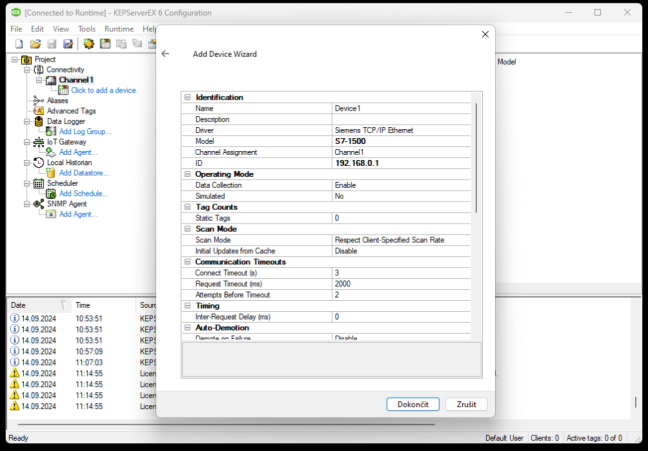Click the Project folder icon in the tree
Image resolution: width=648 pixels, height=451 pixels.
[x=26, y=60]
